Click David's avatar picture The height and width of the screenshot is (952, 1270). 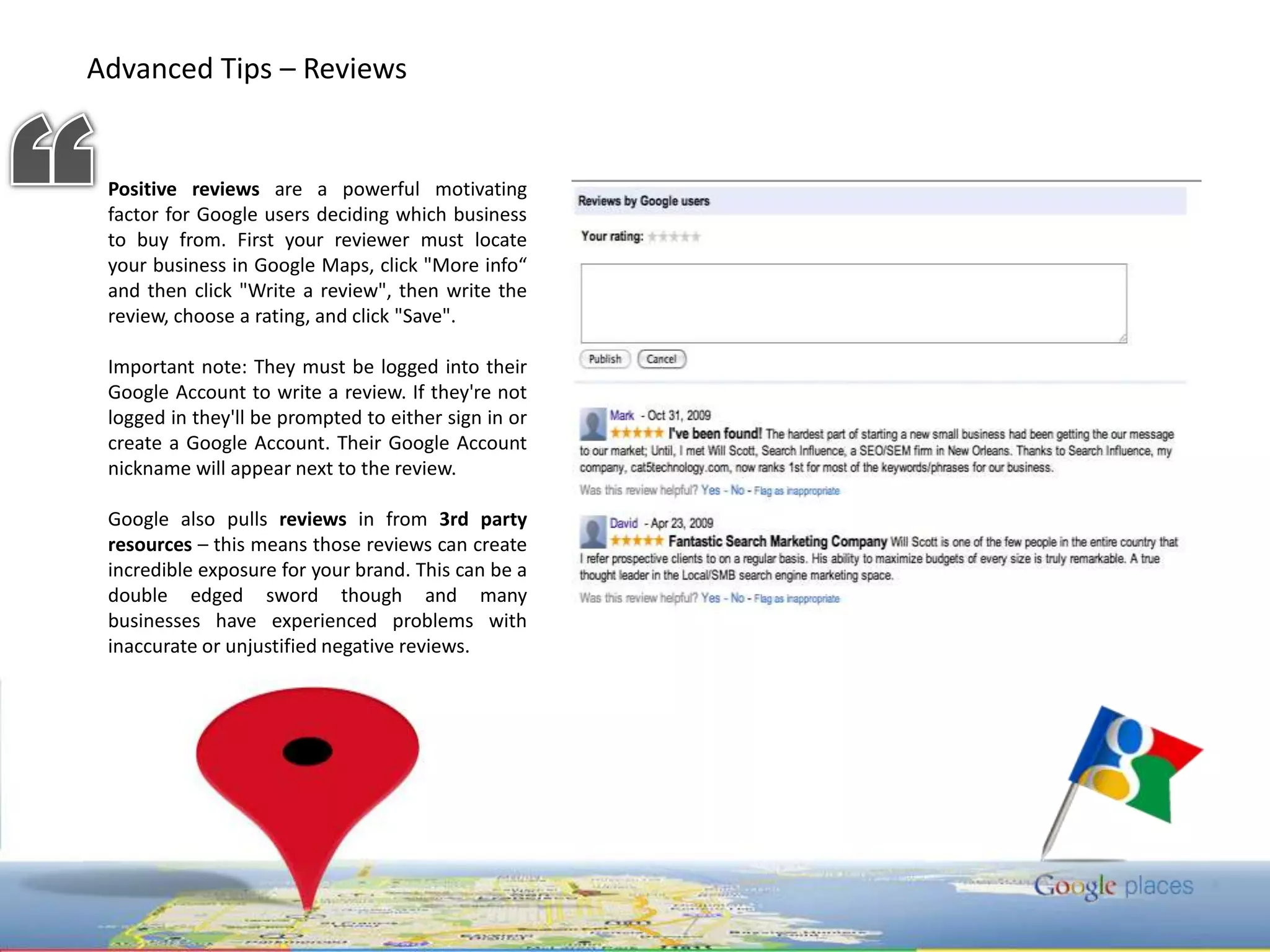tap(593, 532)
